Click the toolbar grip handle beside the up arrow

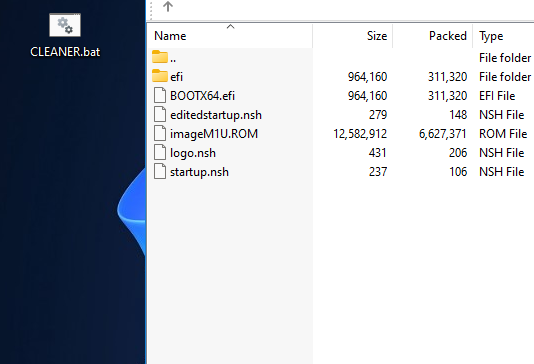151,10
